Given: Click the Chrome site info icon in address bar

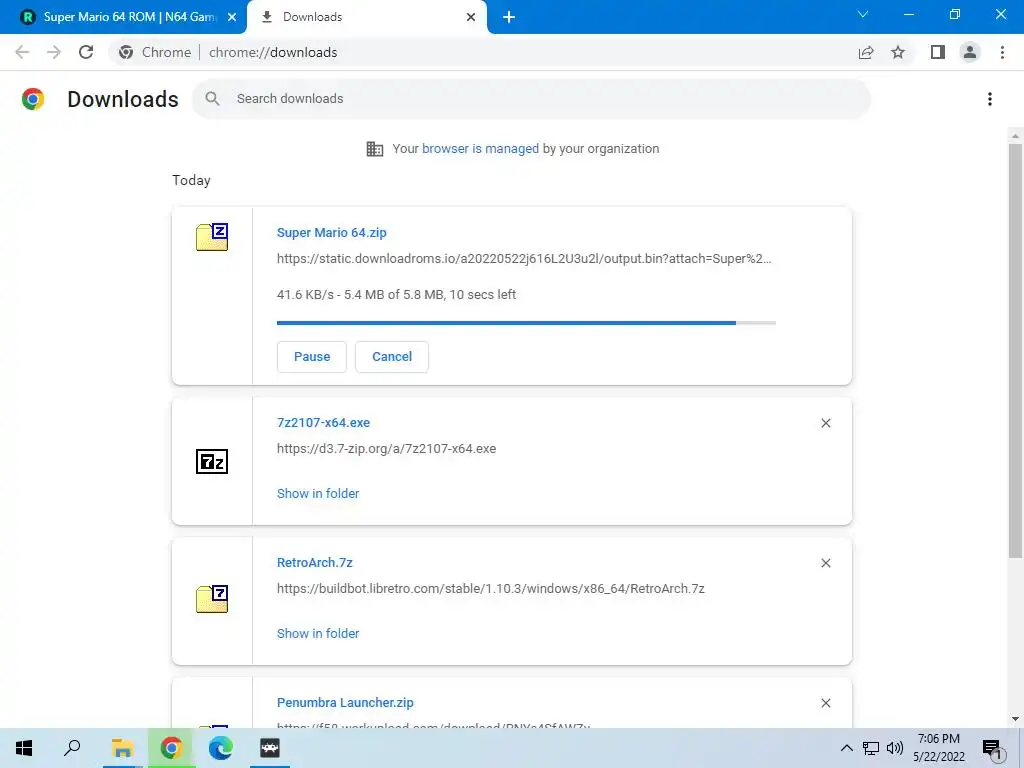Looking at the screenshot, I should (x=126, y=52).
